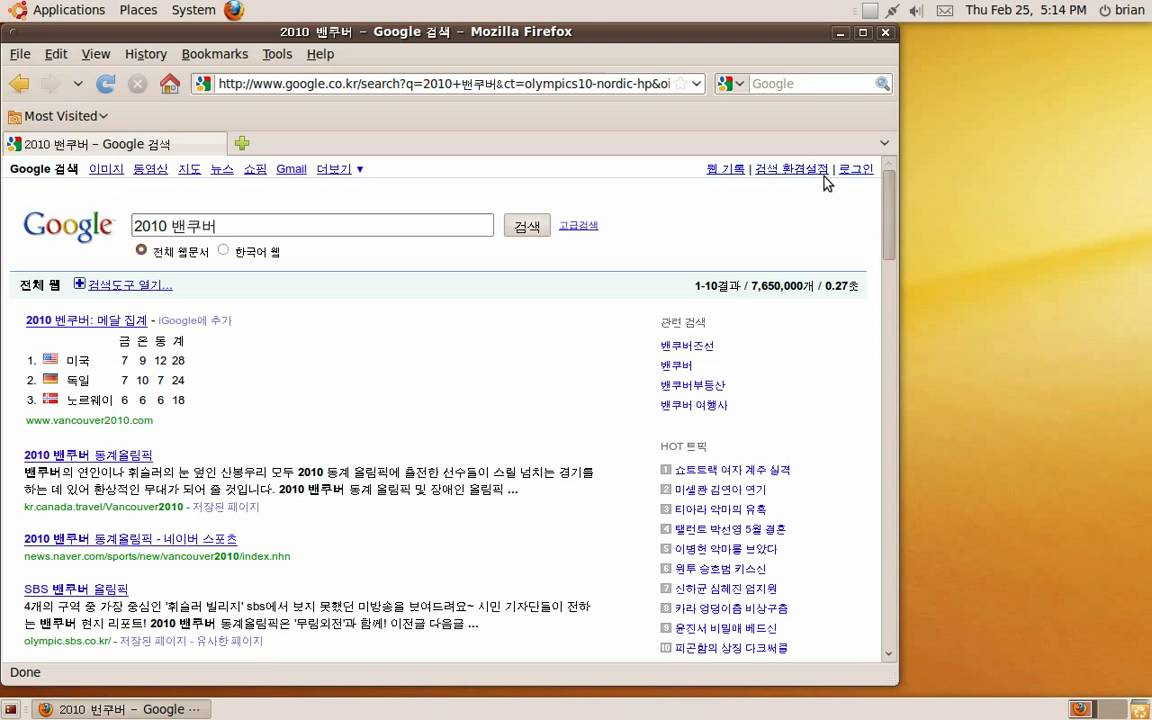The image size is (1152, 720).
Task: Click the USA flag in the medal table
Action: click(x=50, y=359)
